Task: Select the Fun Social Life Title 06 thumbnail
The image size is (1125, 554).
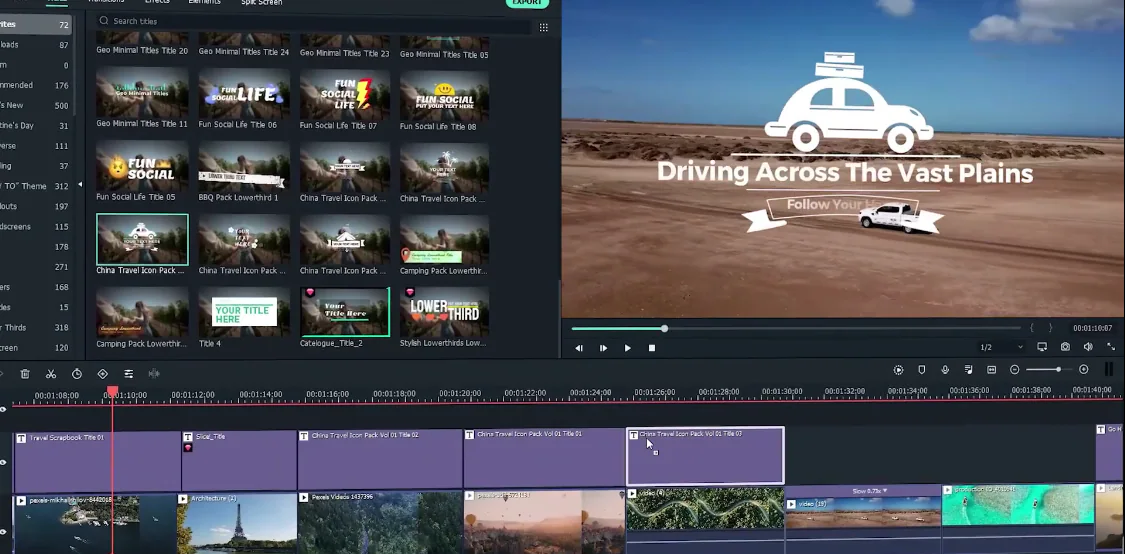Action: point(244,93)
